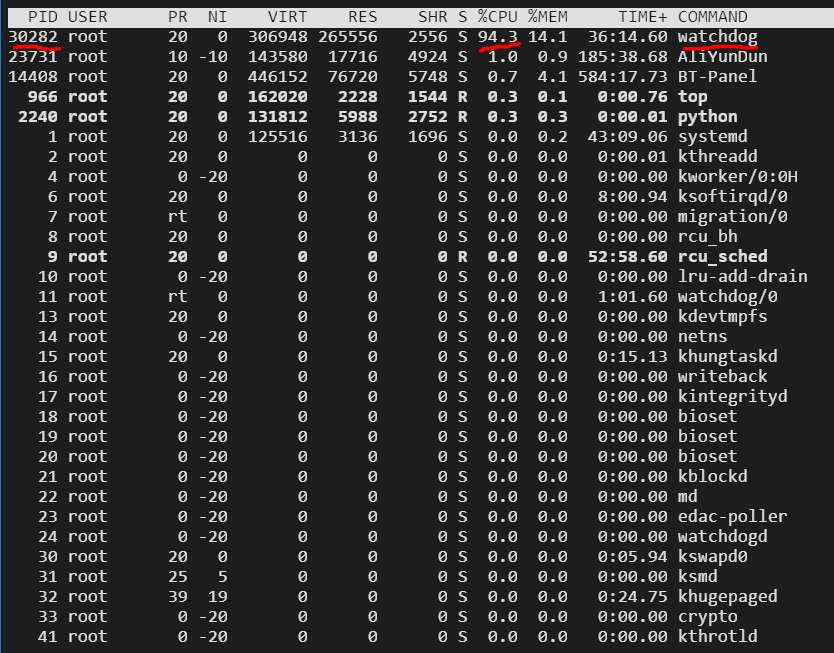Select PID 966
This screenshot has width=834, height=653.
coord(43,97)
